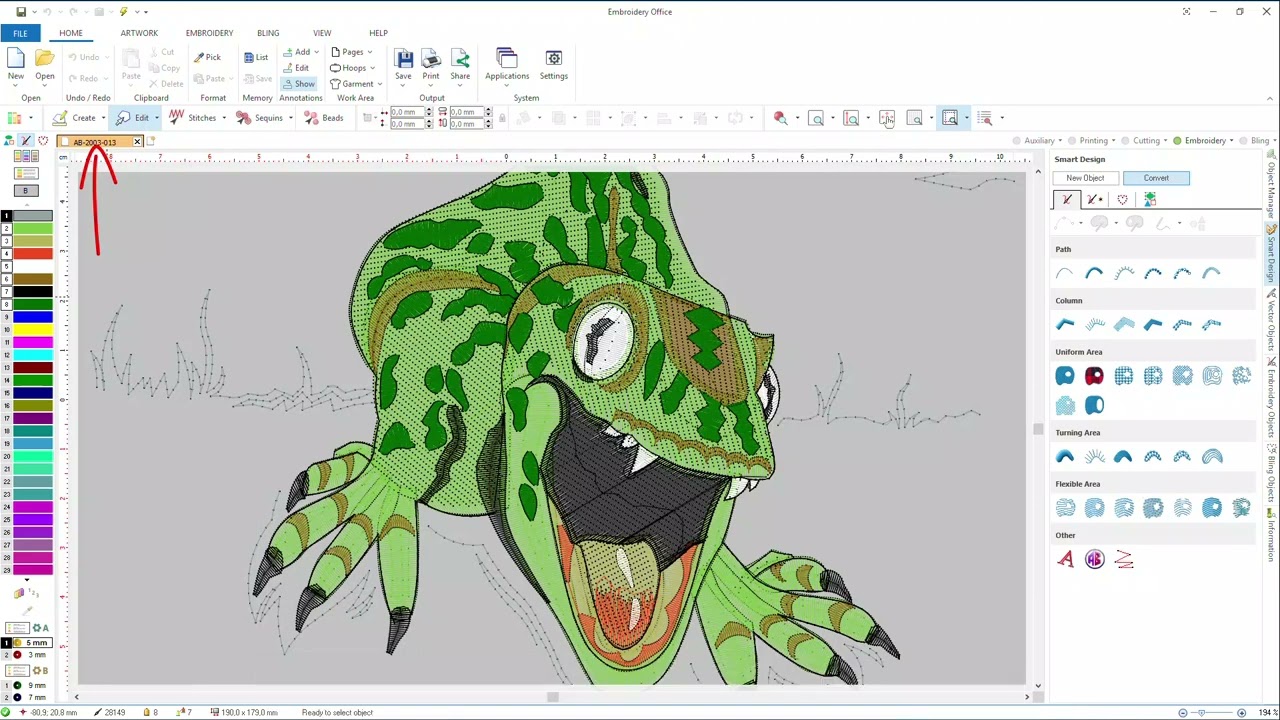Open the FILE menu
Screen dimensions: 1280x720
[20, 33]
